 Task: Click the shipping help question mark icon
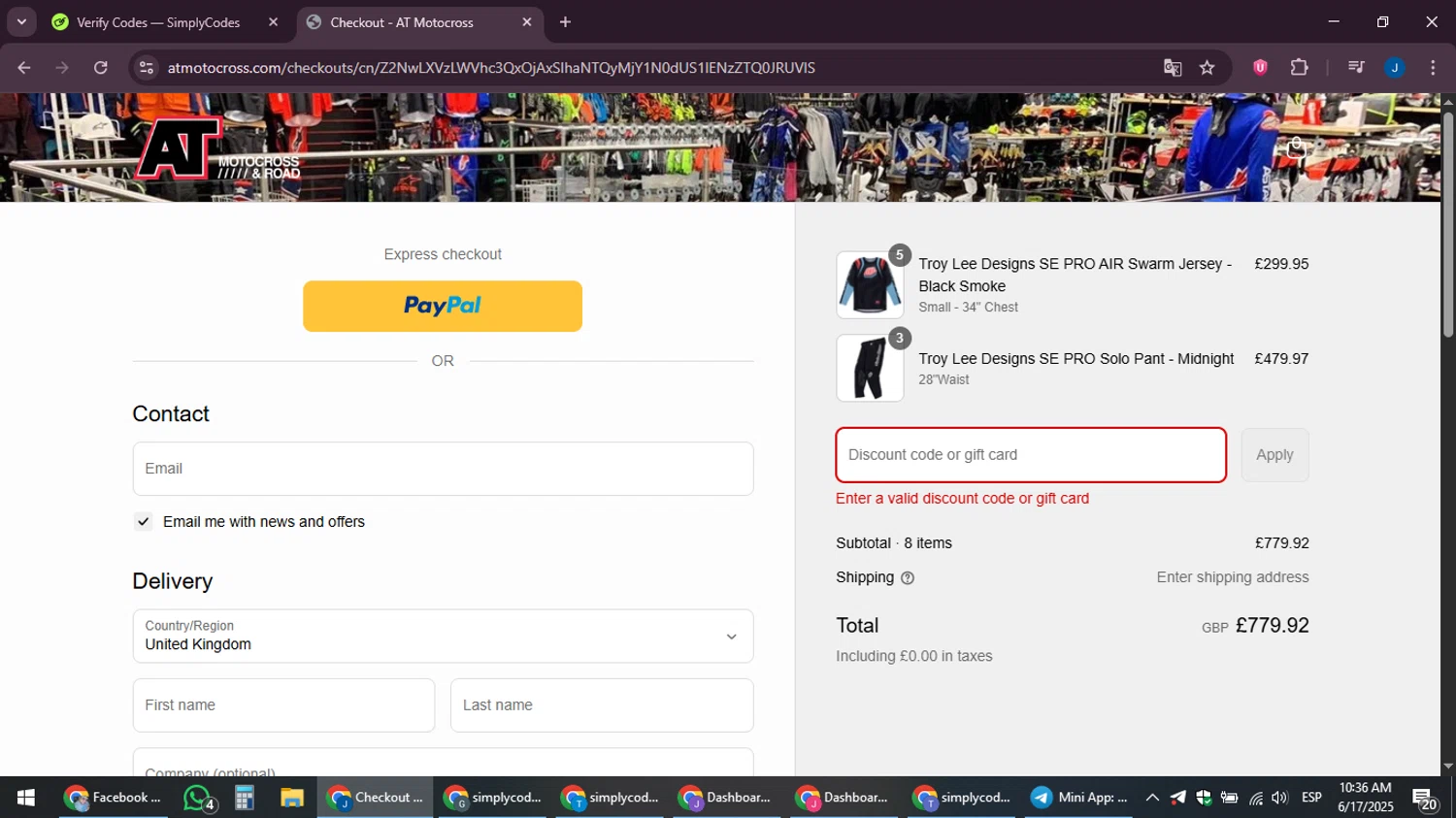908,578
